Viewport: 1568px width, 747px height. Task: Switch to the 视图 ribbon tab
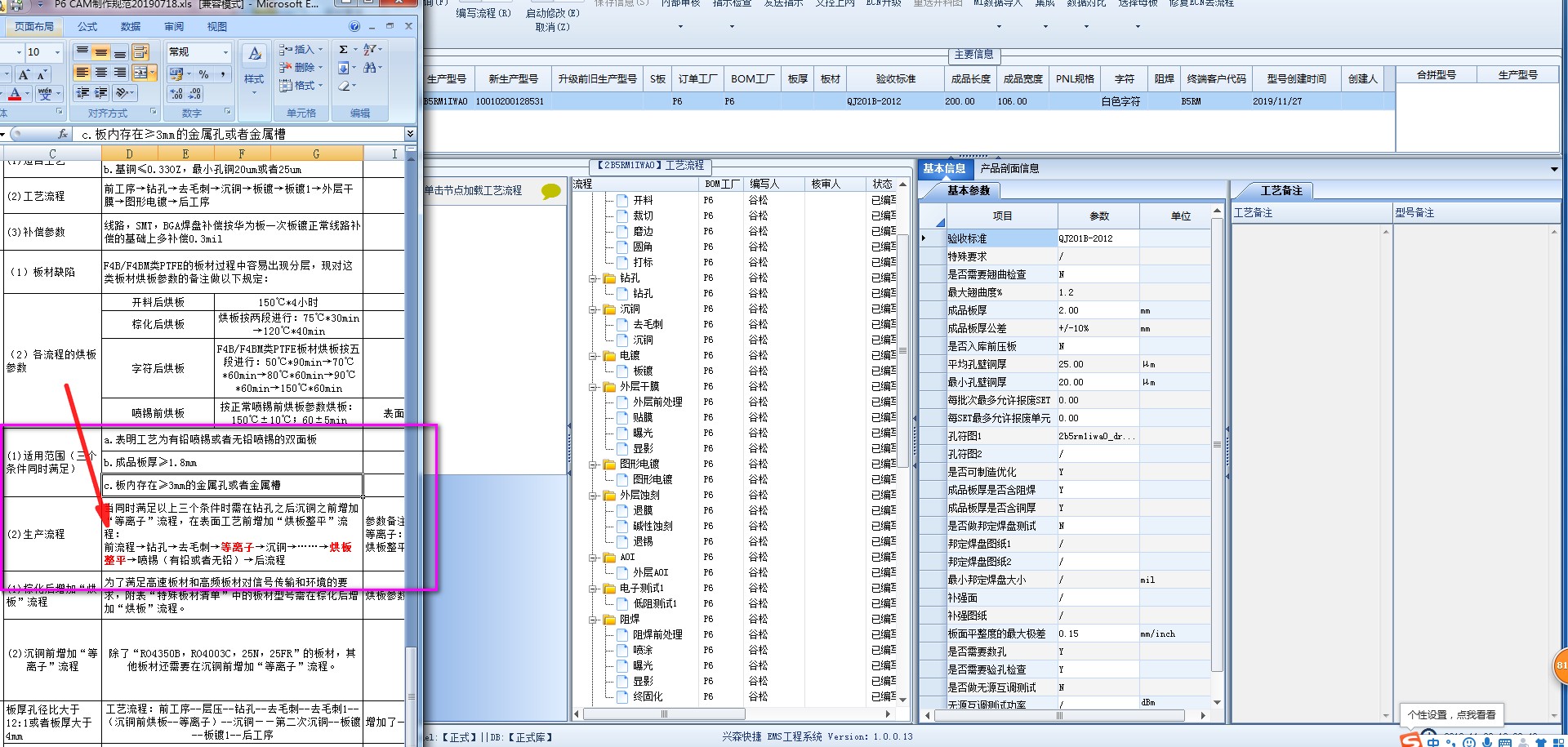click(x=217, y=27)
